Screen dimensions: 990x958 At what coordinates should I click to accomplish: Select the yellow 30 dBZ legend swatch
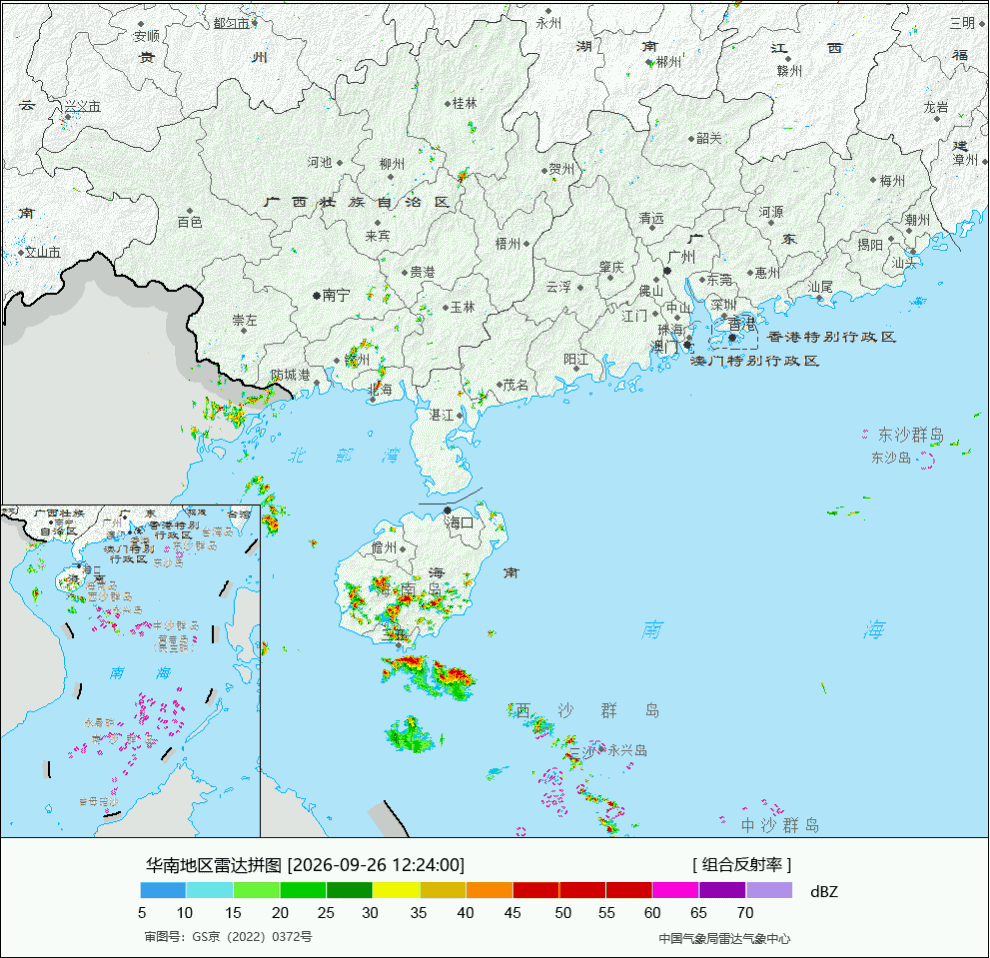point(396,890)
